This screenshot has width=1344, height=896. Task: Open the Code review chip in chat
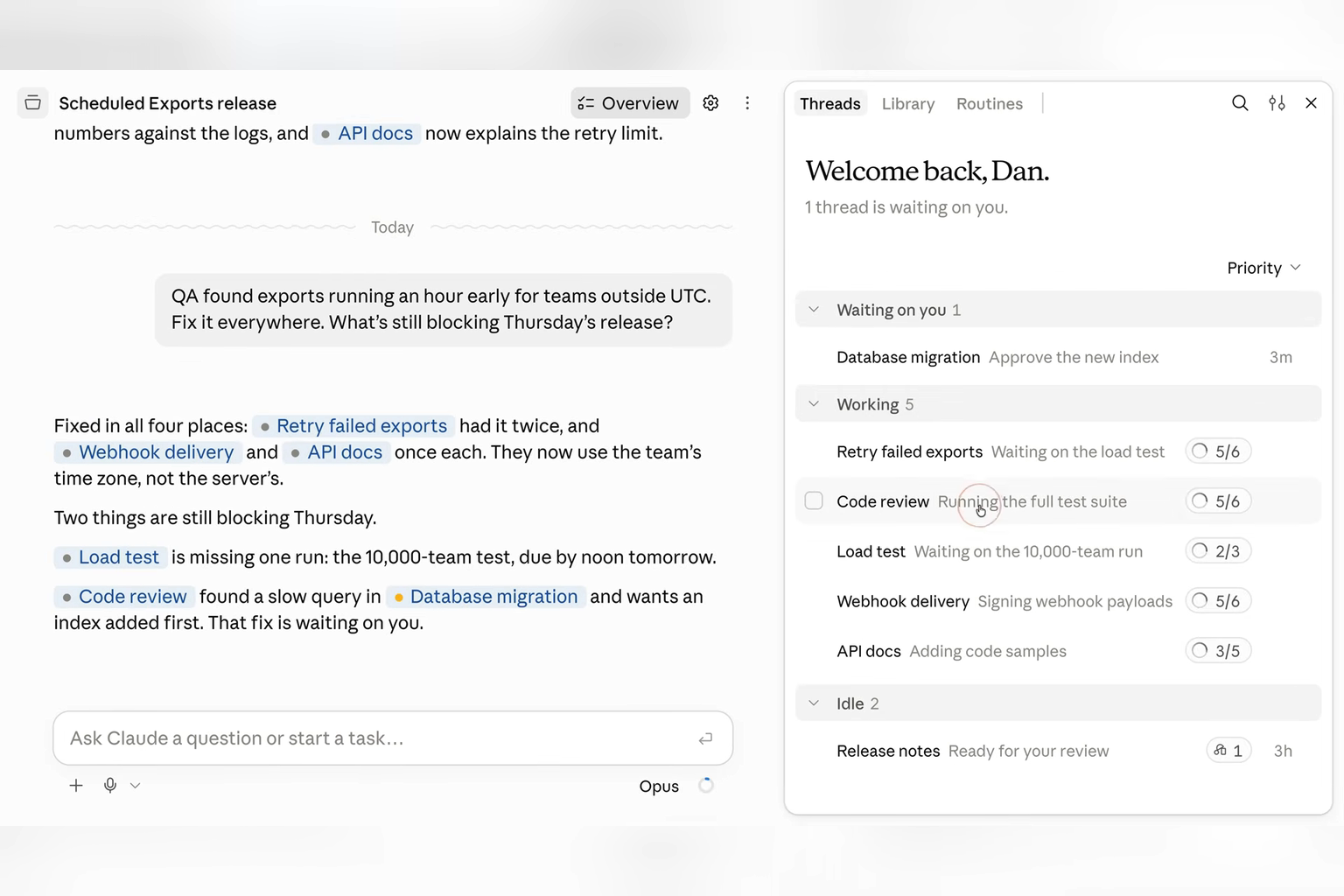124,597
